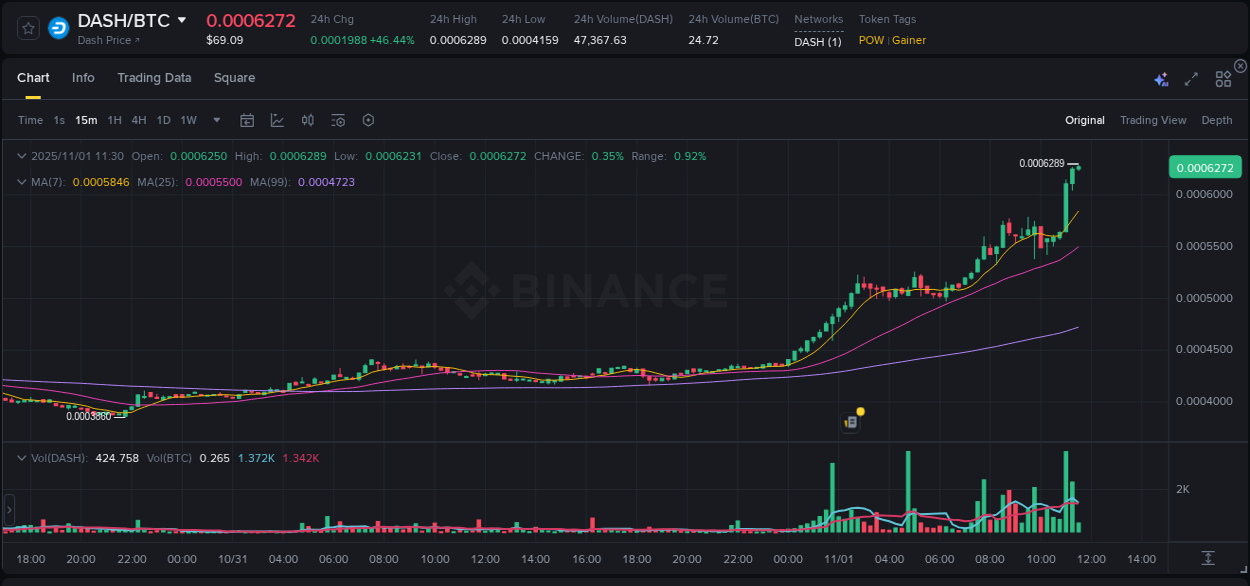This screenshot has width=1250, height=586.
Task: Add DASH/BTC to favorites with the star
Action: point(27,28)
